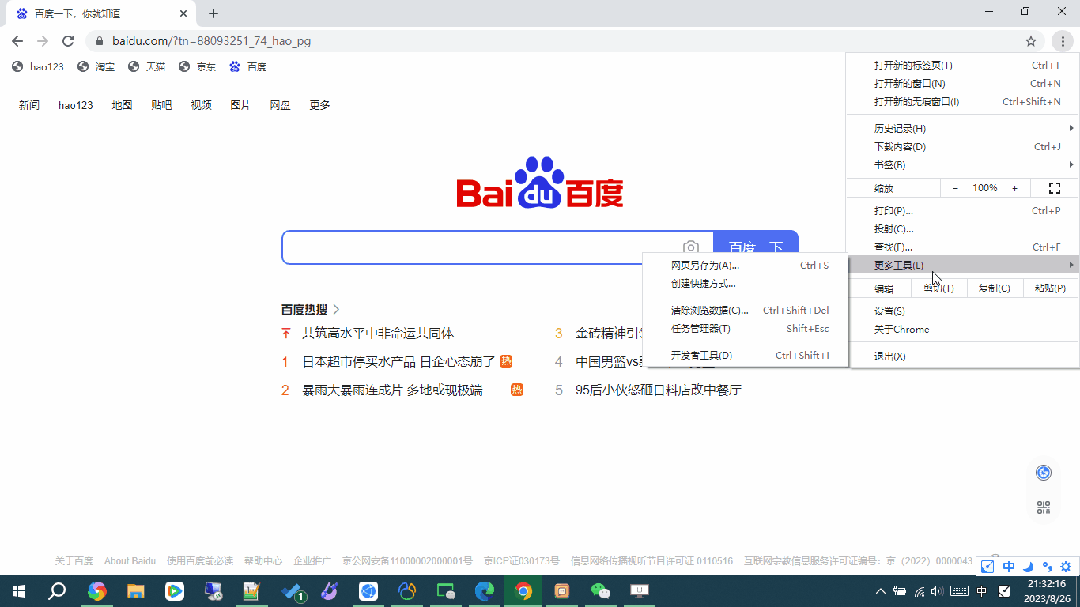Screen dimensions: 1080x607
Task: Select 关于Chrome menu item
Action: [x=964, y=329]
